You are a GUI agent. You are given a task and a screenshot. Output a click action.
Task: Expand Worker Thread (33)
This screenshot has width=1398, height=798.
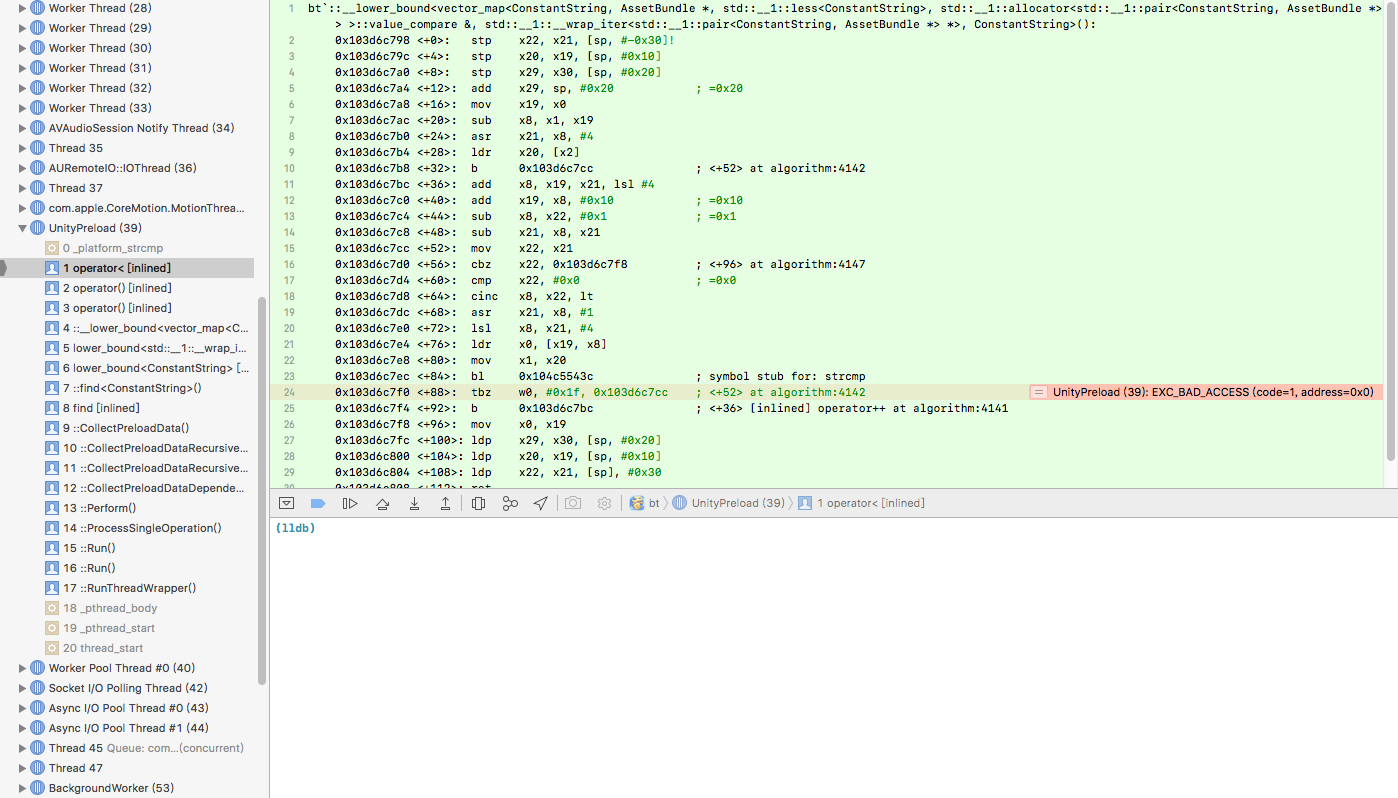click(22, 108)
